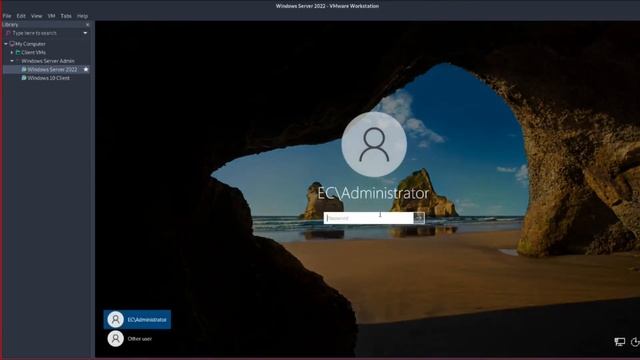The image size is (640, 360).
Task: Toggle favorite star for Windows Server 2022
Action: click(x=86, y=69)
